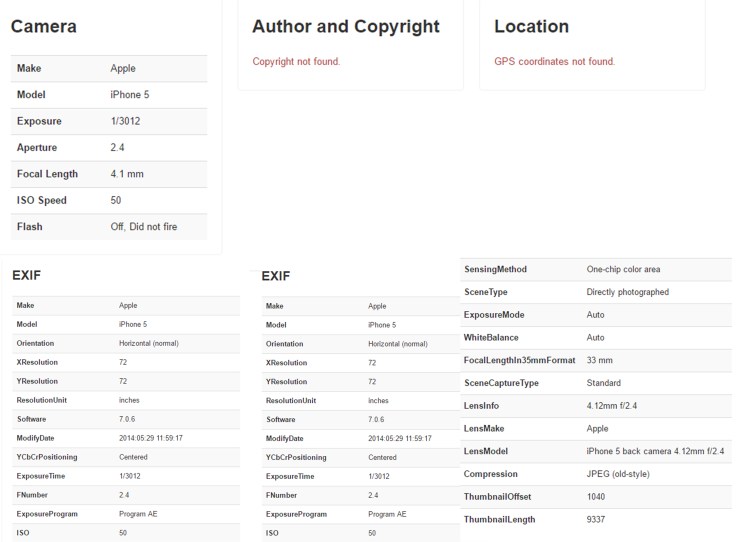The width and height of the screenshot is (736, 542).
Task: Click the 'JPEG (old-style)' Compression value
Action: [x=620, y=474]
